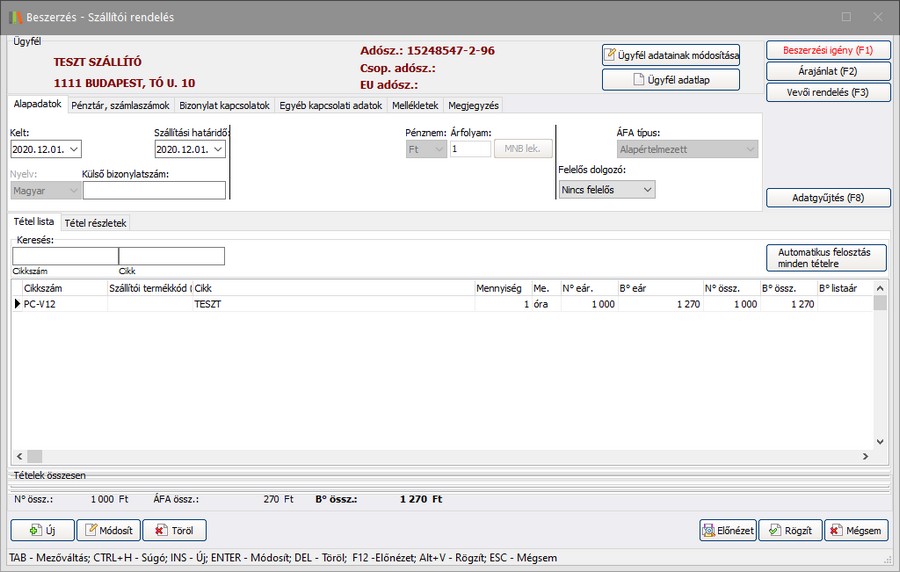The height and width of the screenshot is (572, 900).
Task: Cancel using the Mégsem button
Action: (856, 530)
